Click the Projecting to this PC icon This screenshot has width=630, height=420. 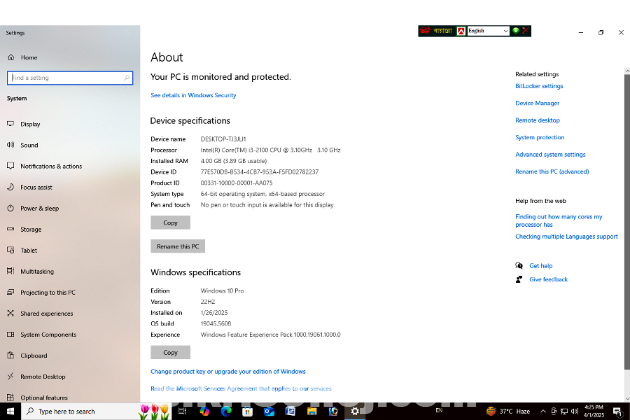(10, 292)
